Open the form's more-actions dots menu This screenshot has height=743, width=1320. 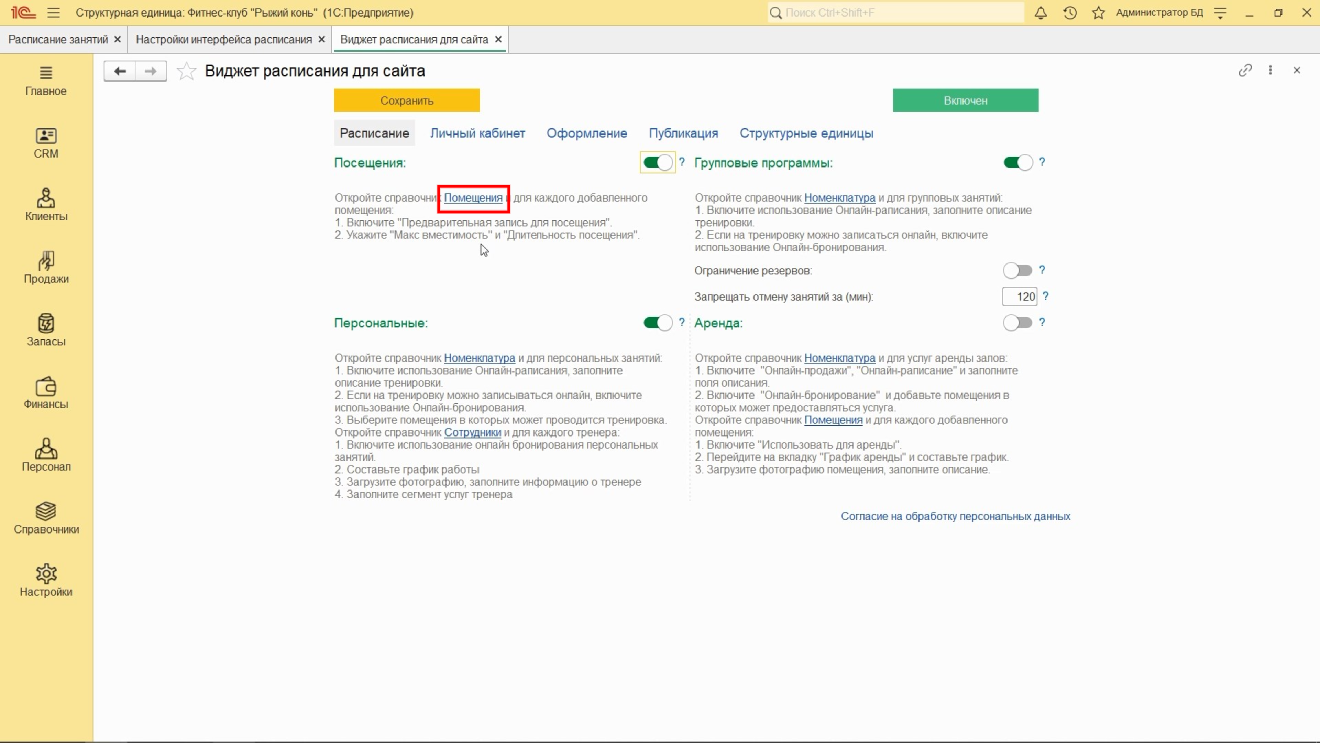[x=1271, y=71]
